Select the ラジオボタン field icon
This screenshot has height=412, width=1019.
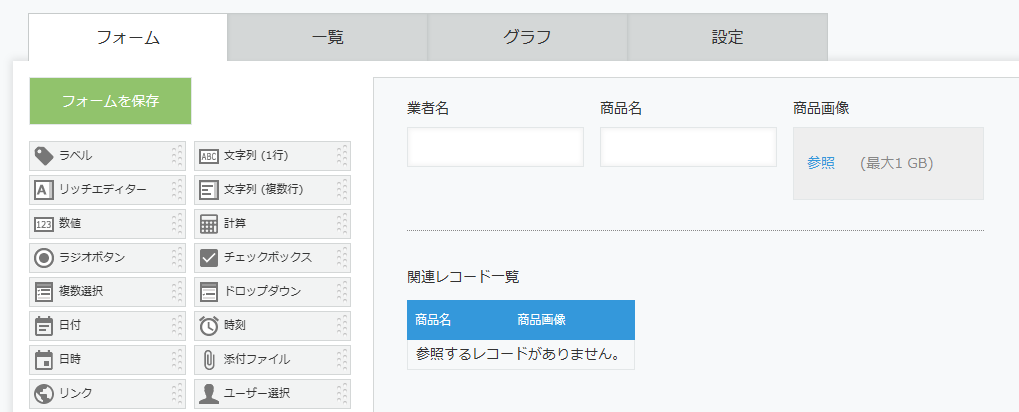pyautogui.click(x=44, y=258)
